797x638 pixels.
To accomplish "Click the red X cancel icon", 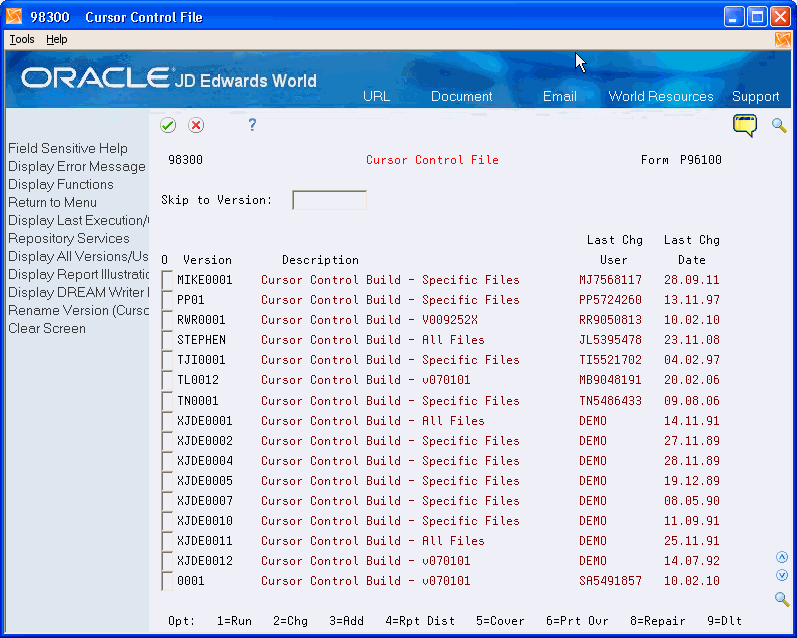I will coord(196,125).
